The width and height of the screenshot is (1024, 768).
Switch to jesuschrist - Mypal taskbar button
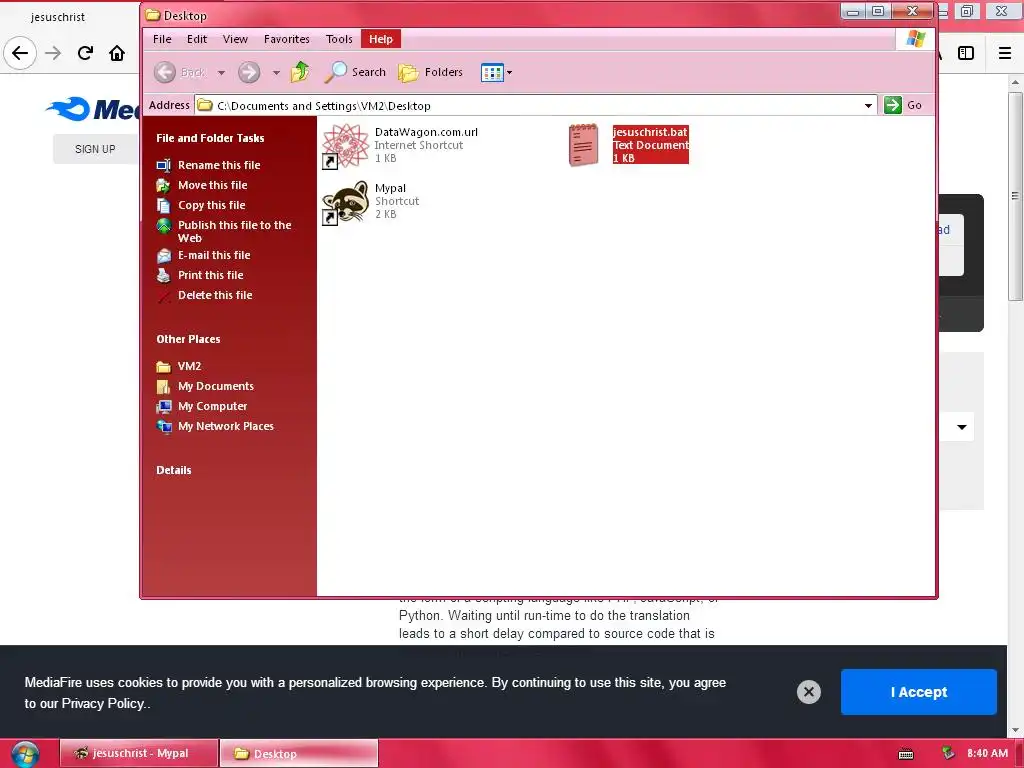(x=139, y=753)
